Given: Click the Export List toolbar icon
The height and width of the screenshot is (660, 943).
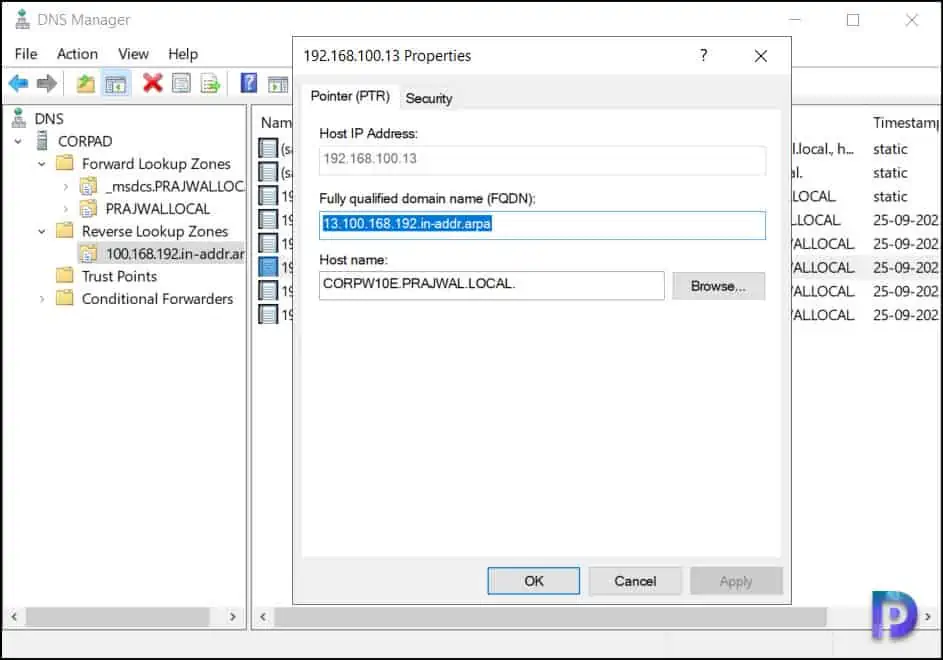Looking at the screenshot, I should tap(210, 83).
